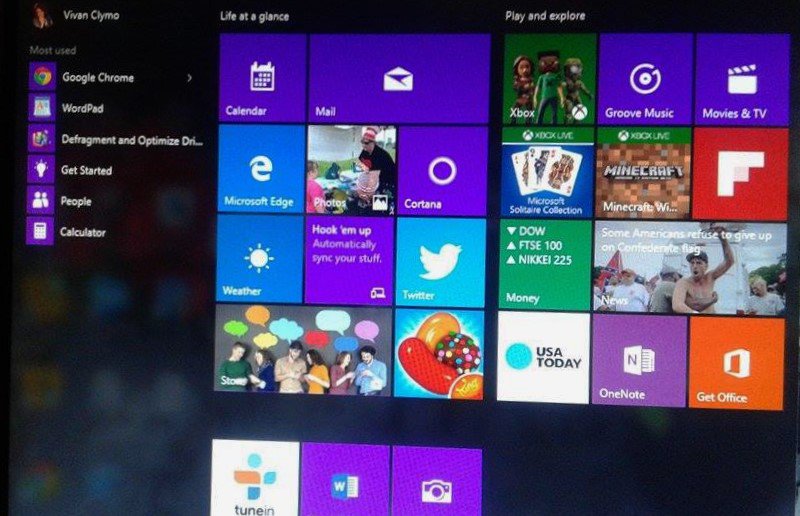Open the Weather tile
The image size is (800, 516).
(260, 258)
